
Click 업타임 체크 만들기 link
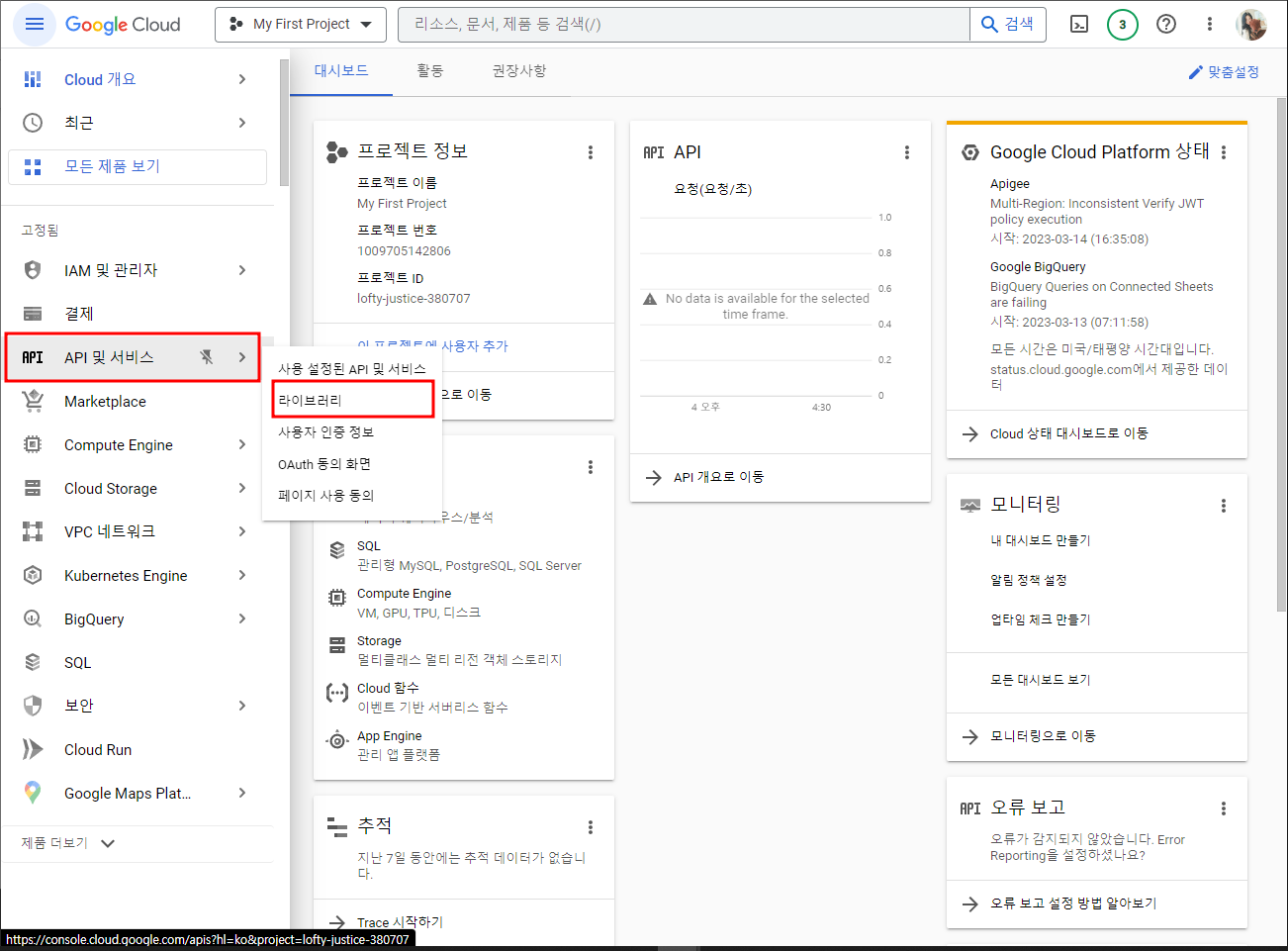(1041, 619)
